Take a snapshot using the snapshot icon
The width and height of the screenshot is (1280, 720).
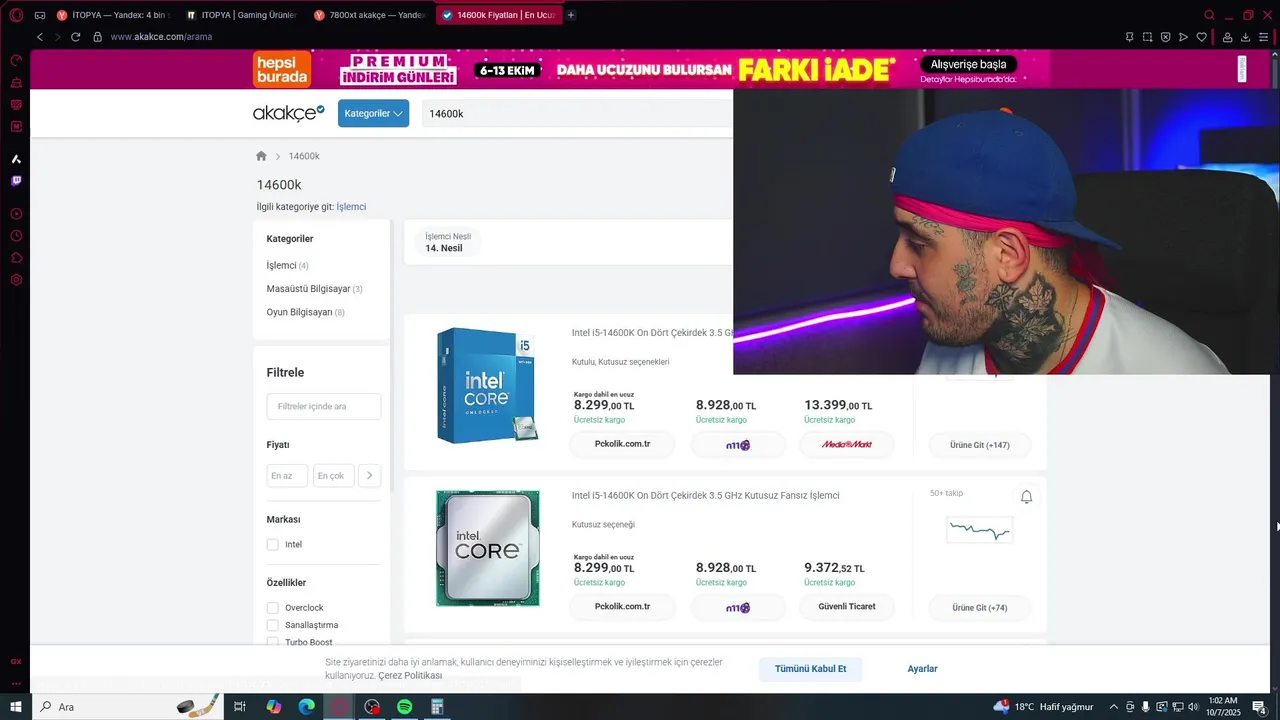point(1148,37)
